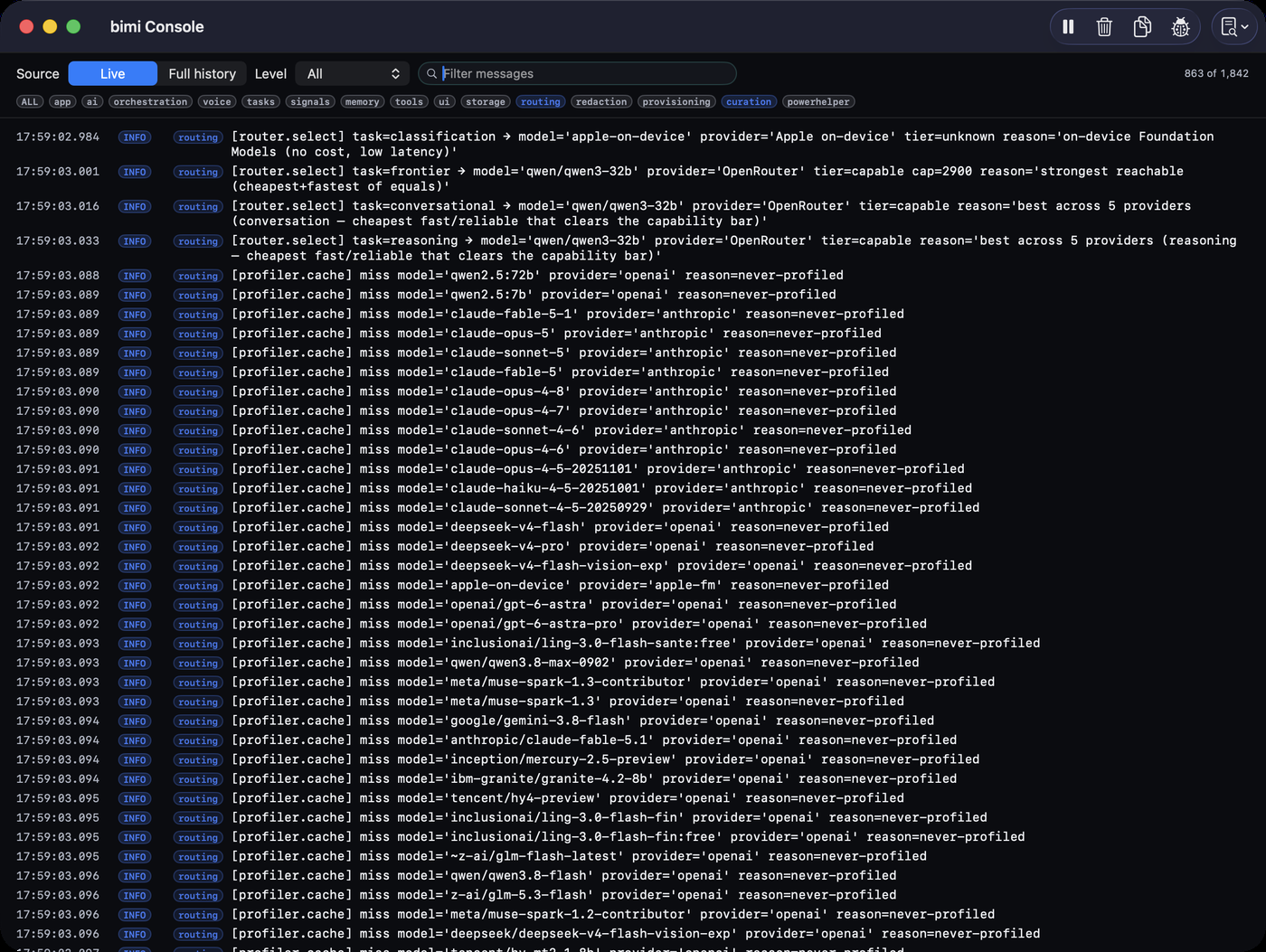Screen dimensions: 1266x952
Task: Toggle the tools category filter
Action: 410,102
